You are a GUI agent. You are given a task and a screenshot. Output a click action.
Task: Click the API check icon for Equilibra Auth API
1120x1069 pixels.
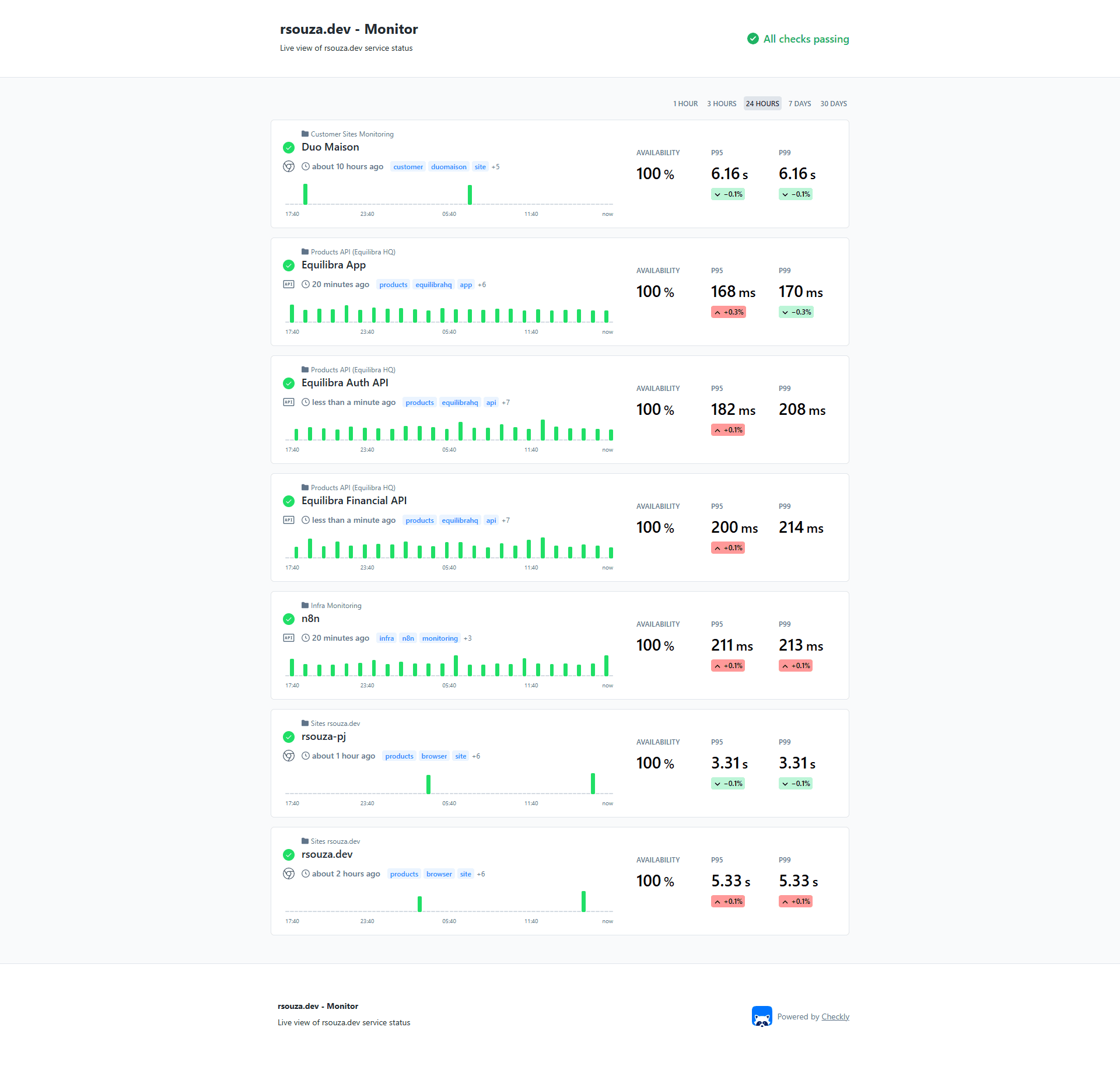pos(289,402)
